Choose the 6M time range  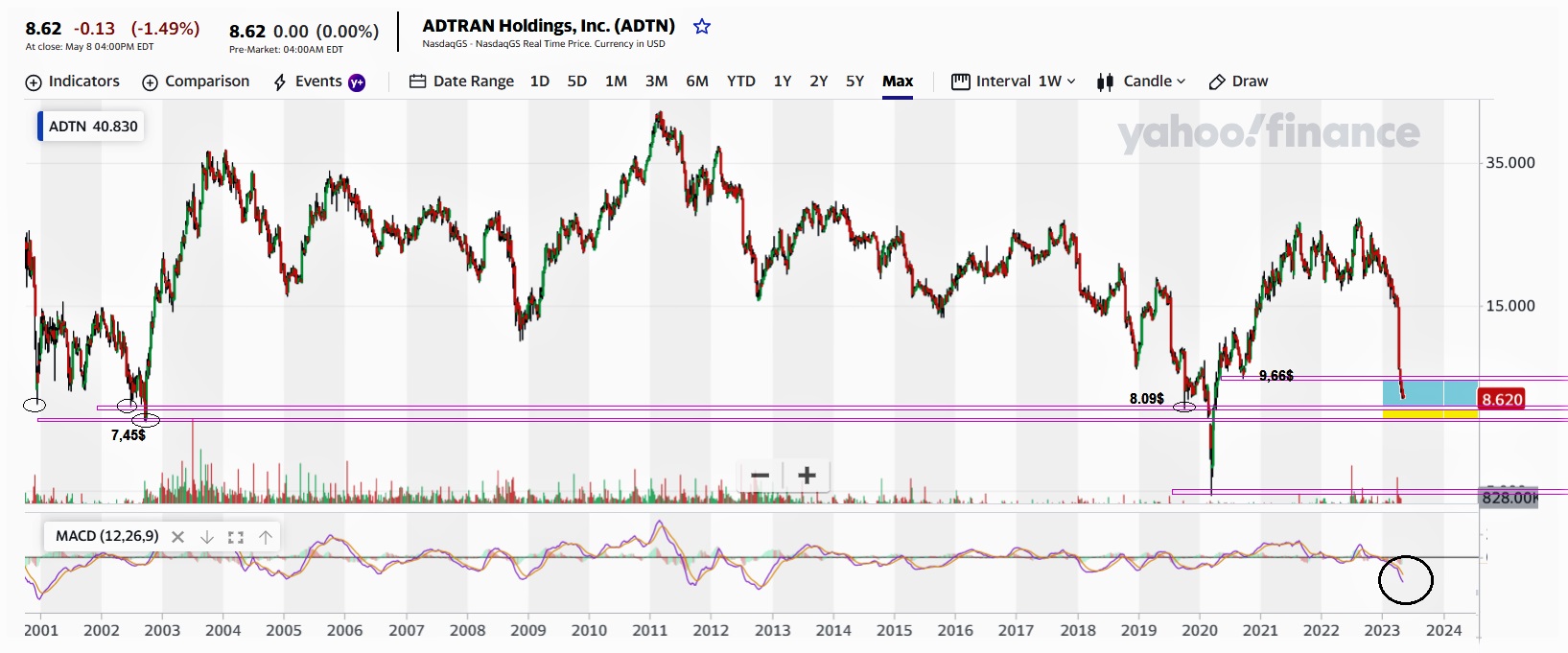pyautogui.click(x=697, y=82)
